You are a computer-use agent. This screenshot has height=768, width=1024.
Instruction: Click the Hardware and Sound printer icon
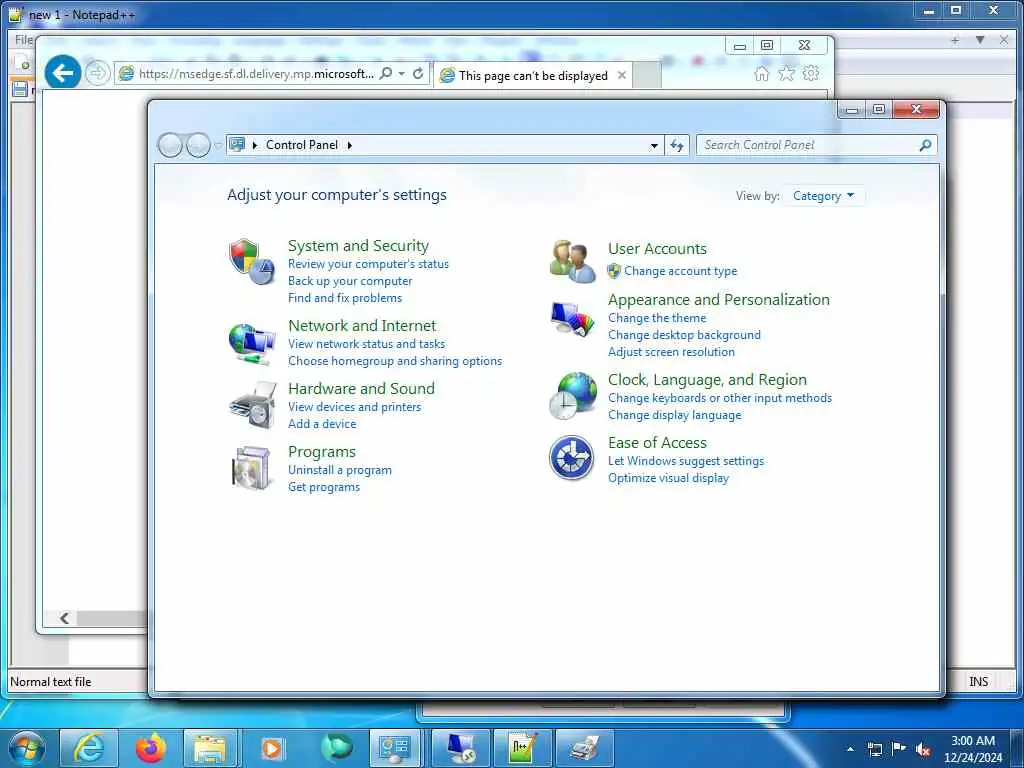[x=253, y=406]
